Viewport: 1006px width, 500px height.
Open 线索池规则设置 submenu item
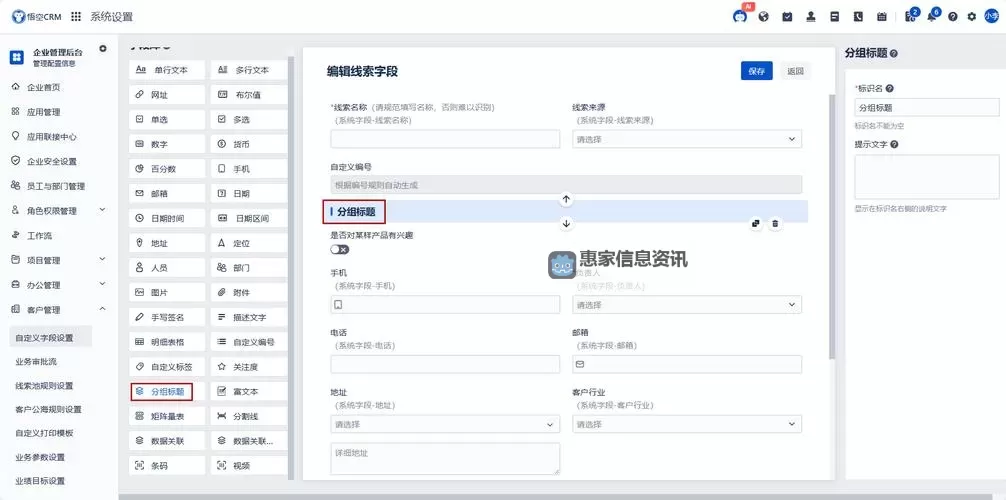pyautogui.click(x=44, y=386)
